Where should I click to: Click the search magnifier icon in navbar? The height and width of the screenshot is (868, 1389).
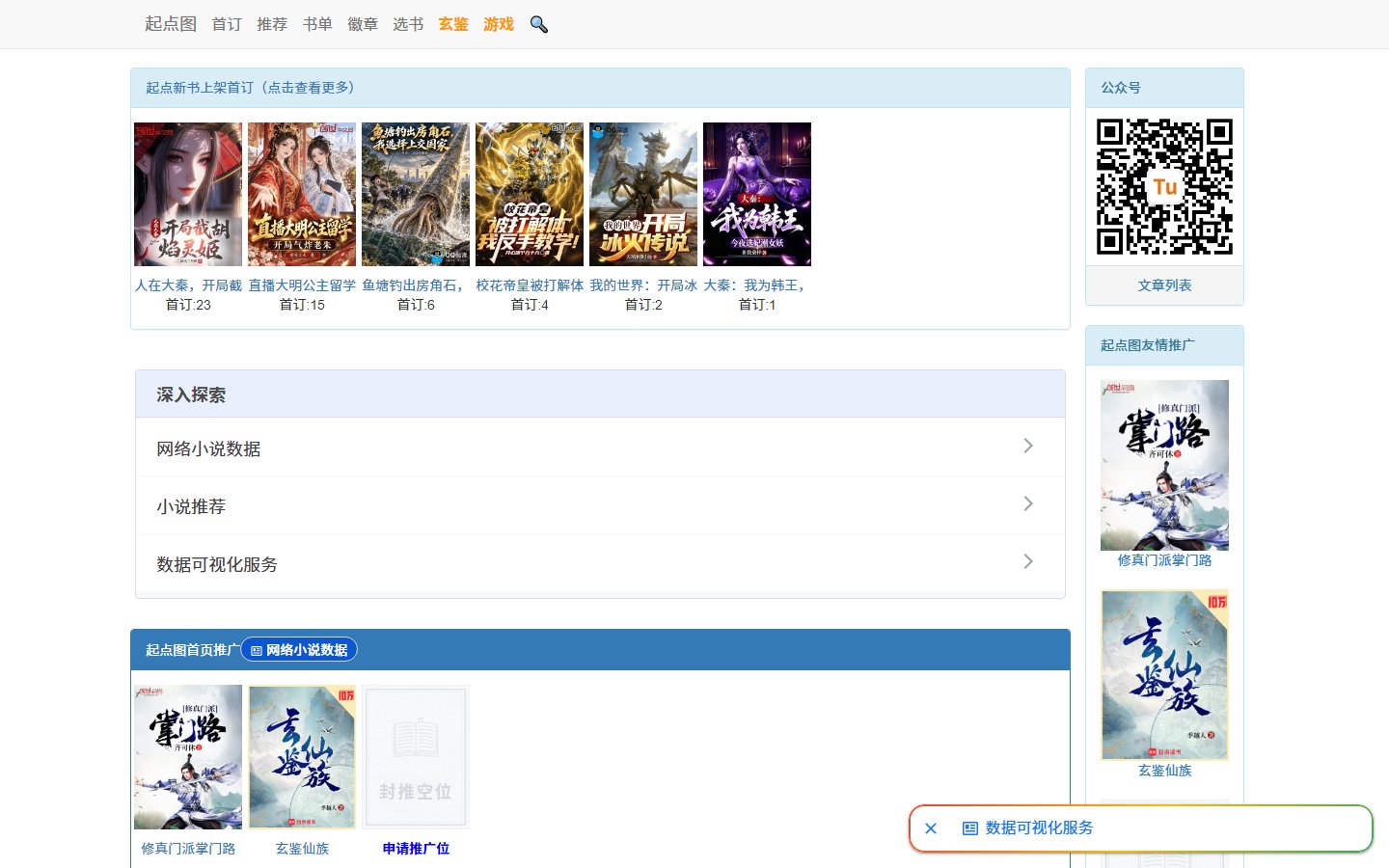[x=538, y=24]
